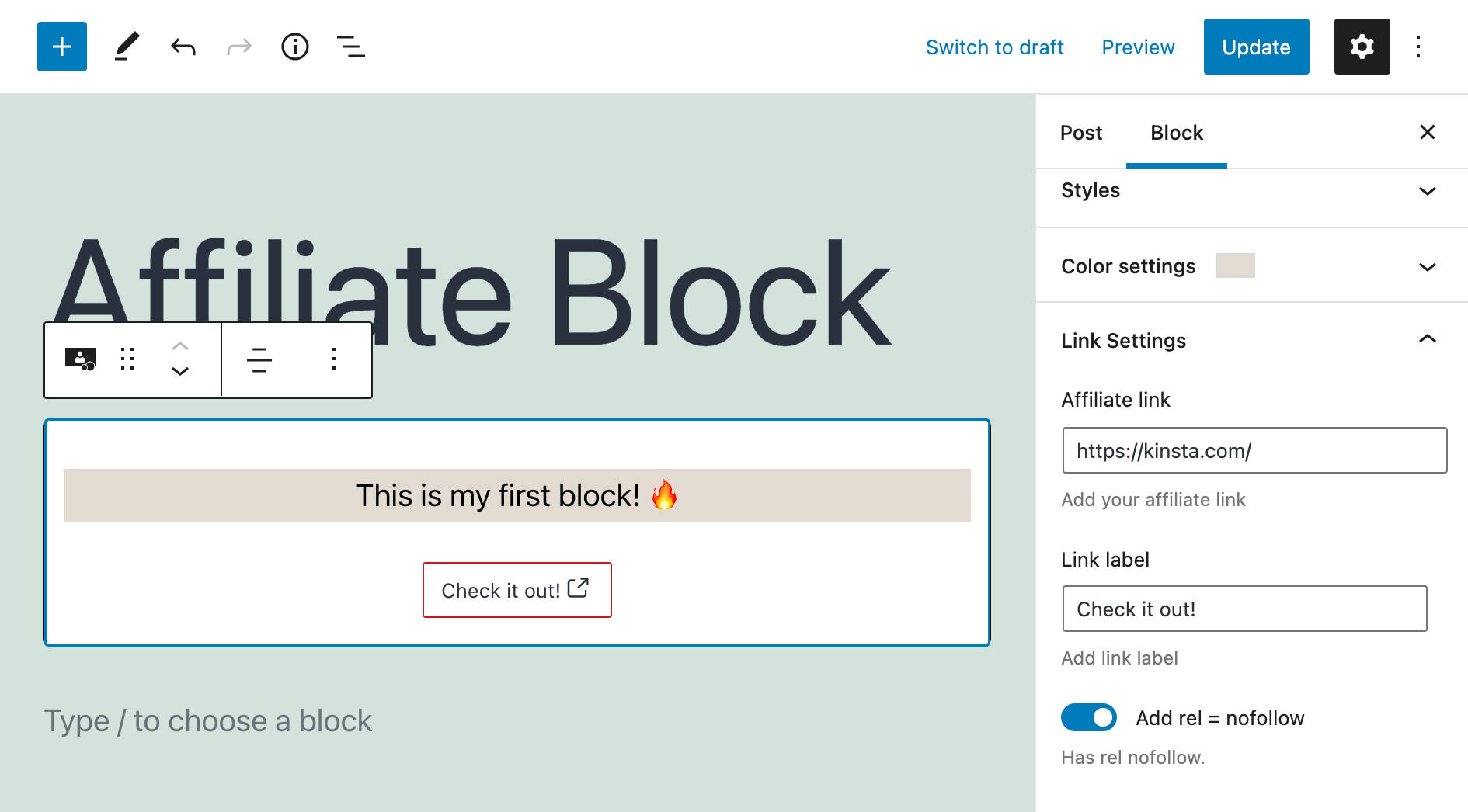The width and height of the screenshot is (1468, 812).
Task: Select the Block tab
Action: tap(1177, 133)
